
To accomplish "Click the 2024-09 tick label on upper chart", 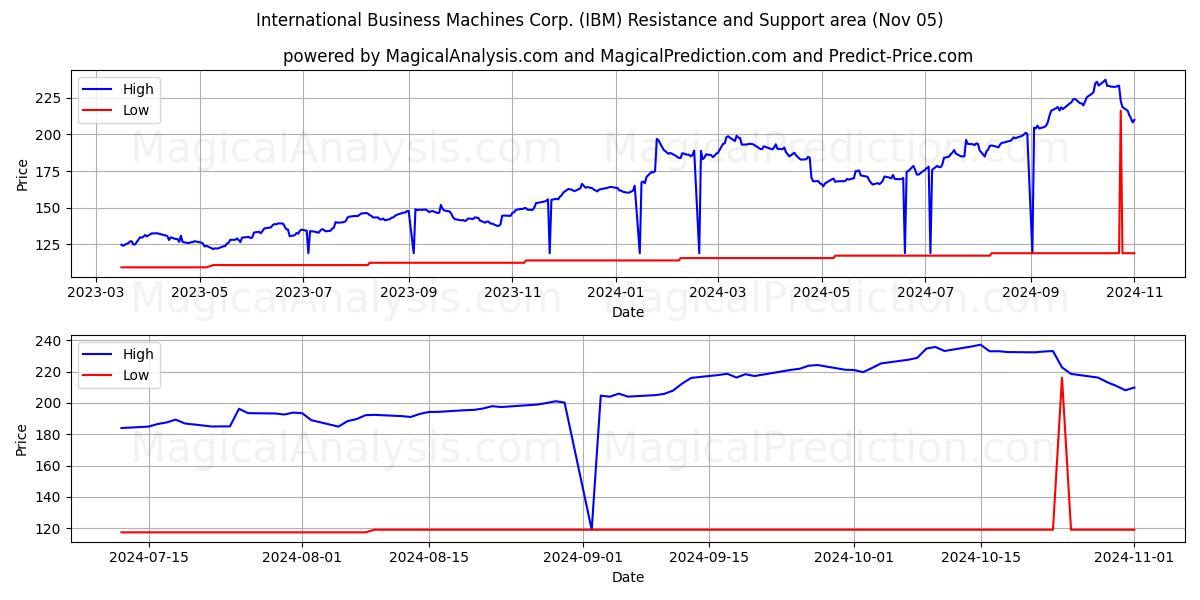I will coord(1031,293).
